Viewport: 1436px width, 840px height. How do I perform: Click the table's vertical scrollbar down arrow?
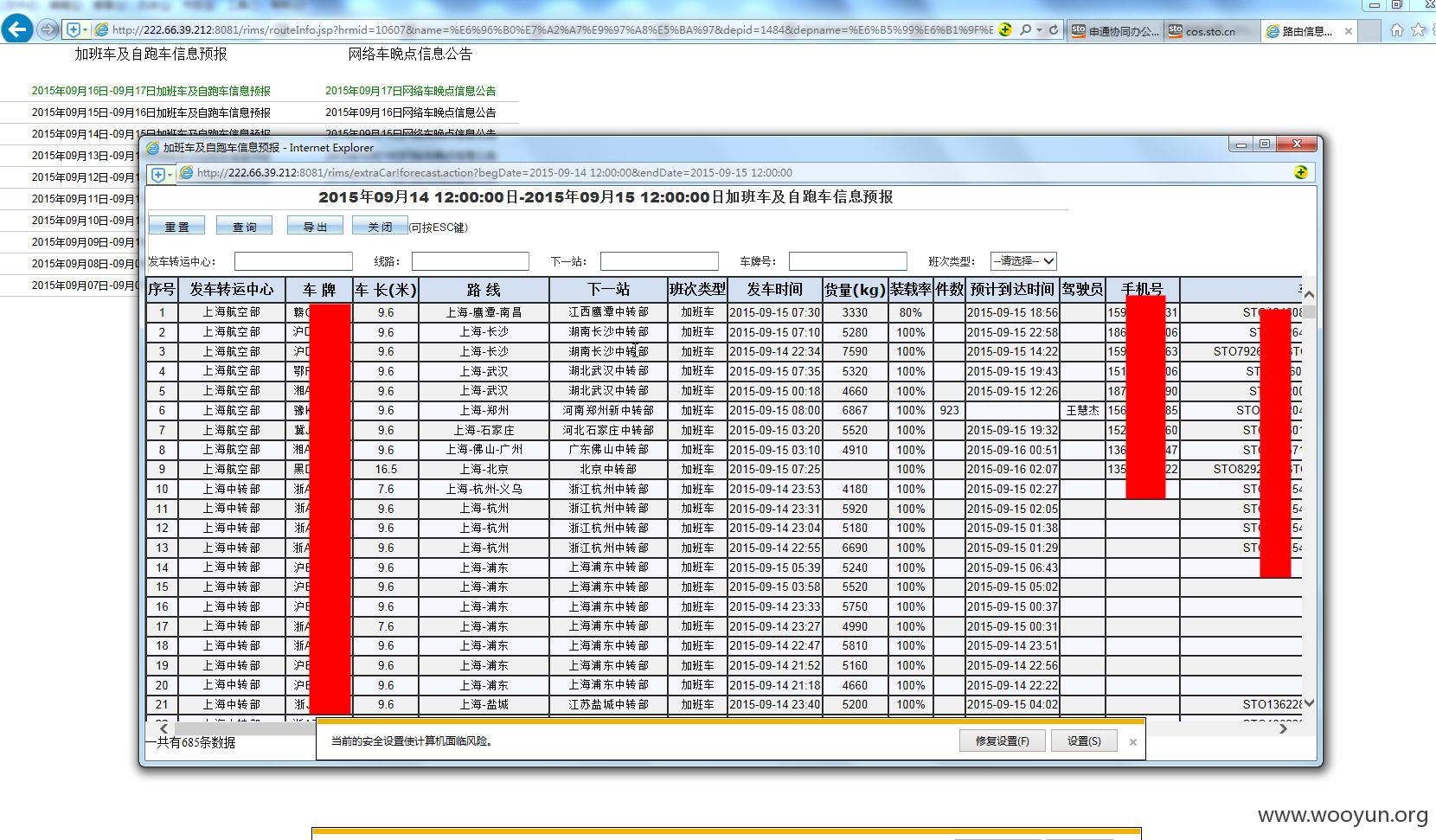1309,704
